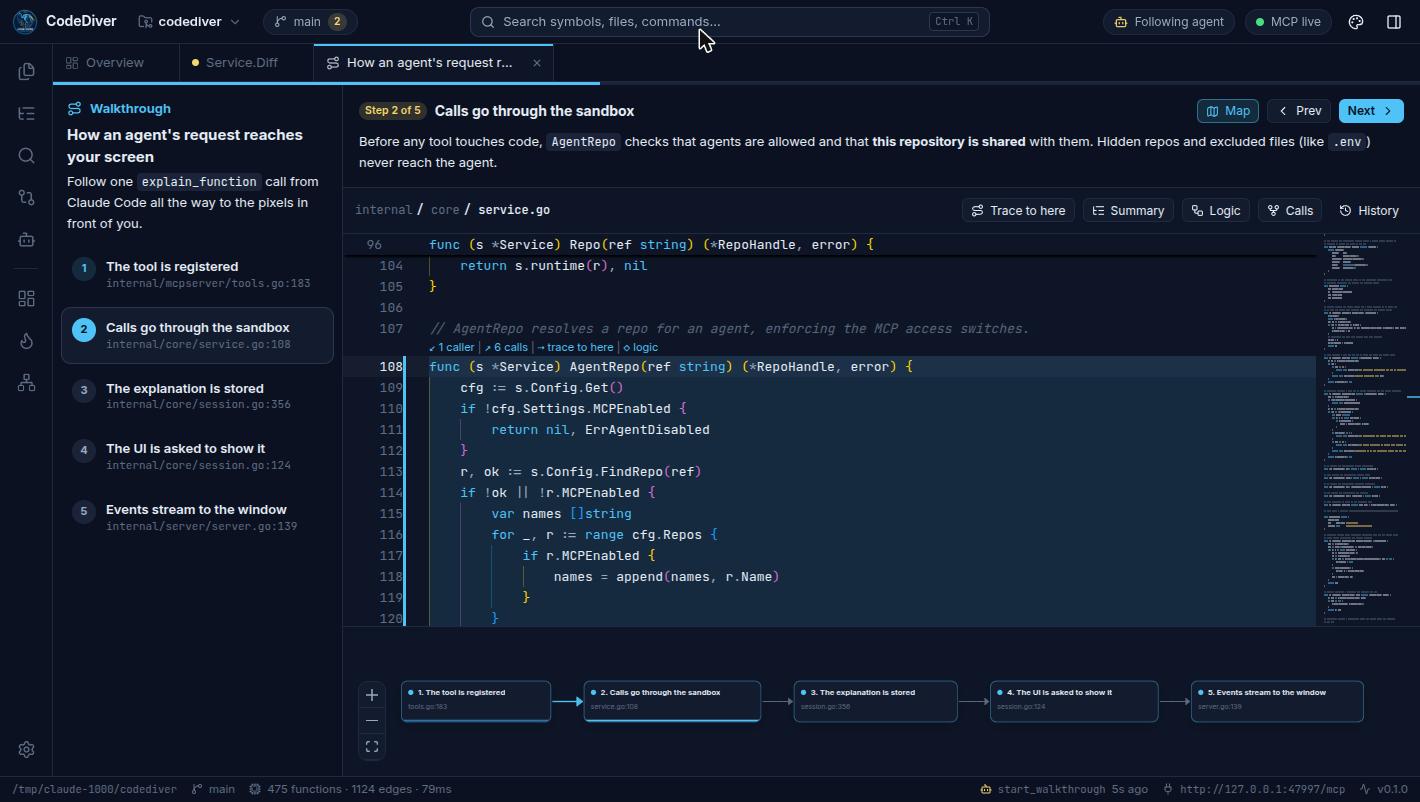
Task: Click graph node '1. The tool is registered'
Action: pos(476,700)
